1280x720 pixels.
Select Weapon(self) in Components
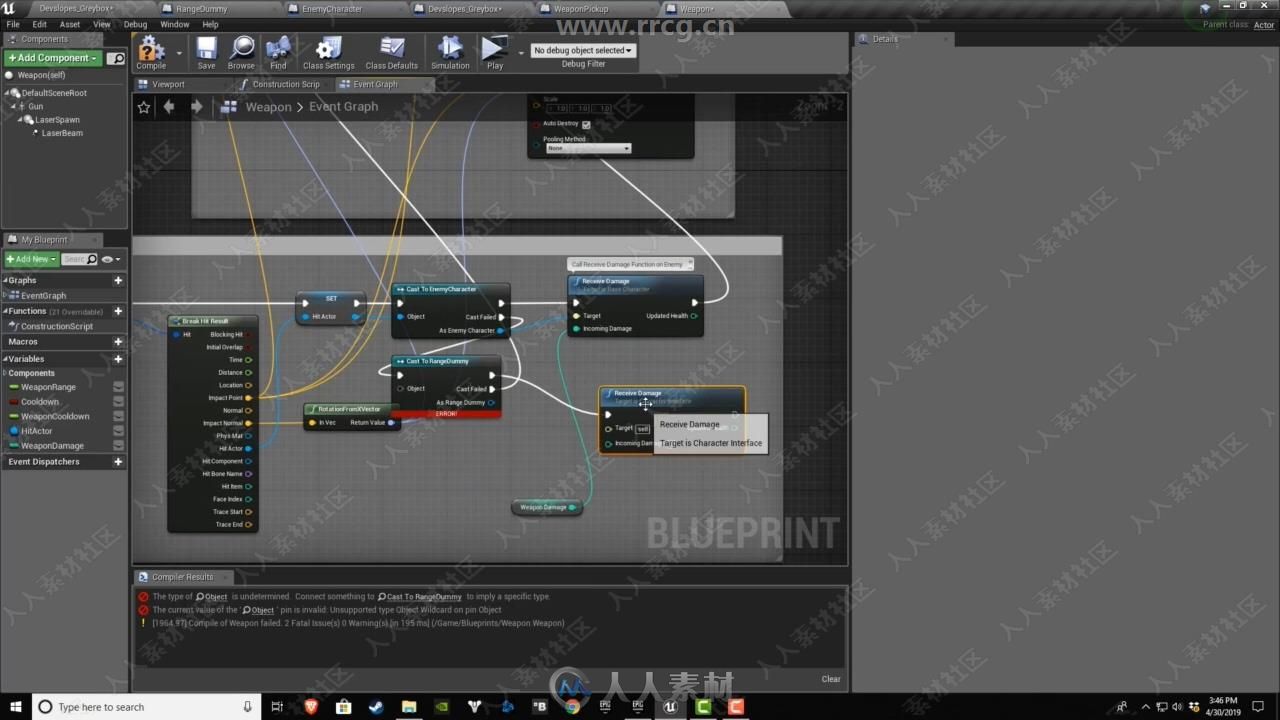pos(41,75)
